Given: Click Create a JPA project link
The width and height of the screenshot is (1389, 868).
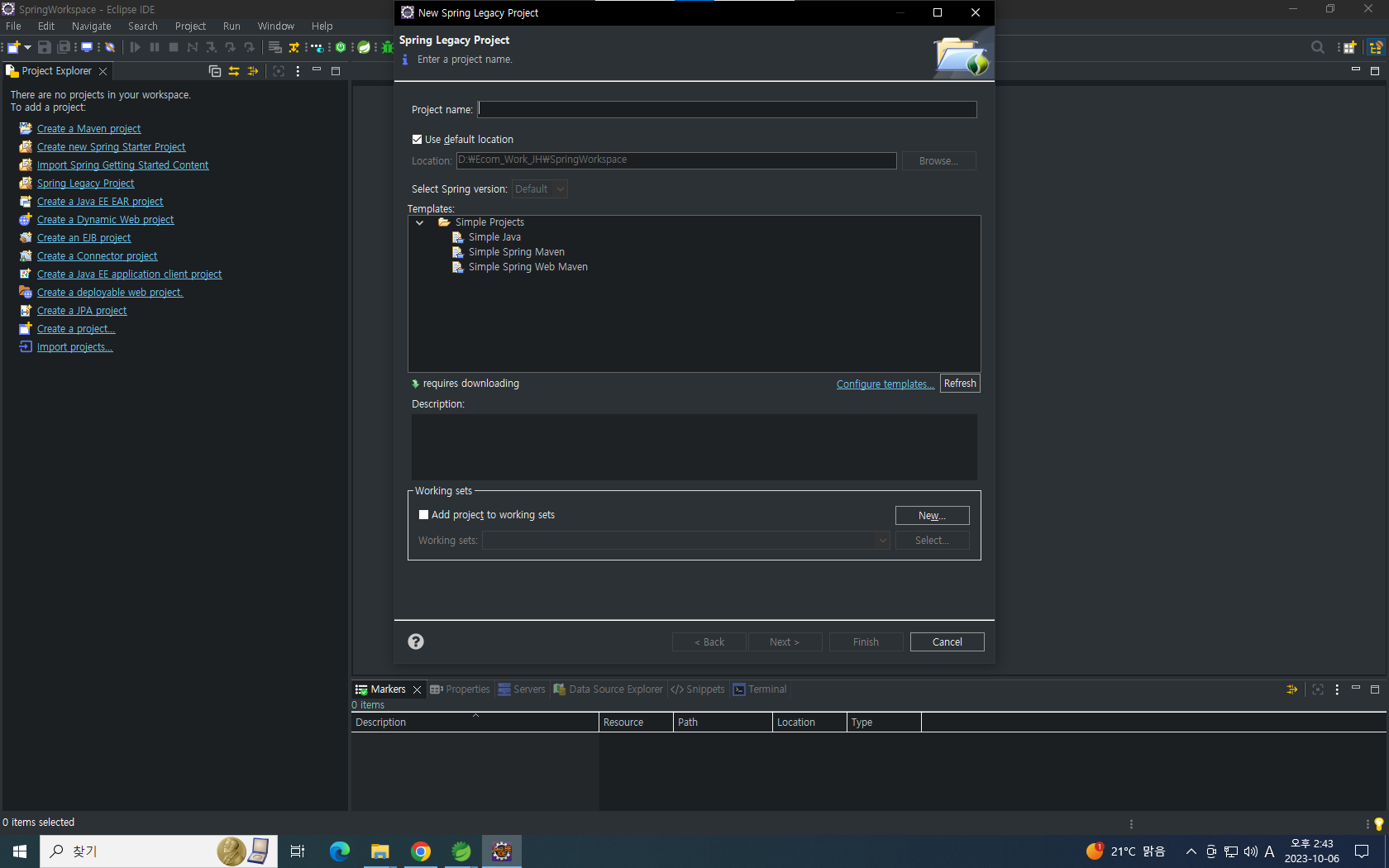Looking at the screenshot, I should (82, 311).
